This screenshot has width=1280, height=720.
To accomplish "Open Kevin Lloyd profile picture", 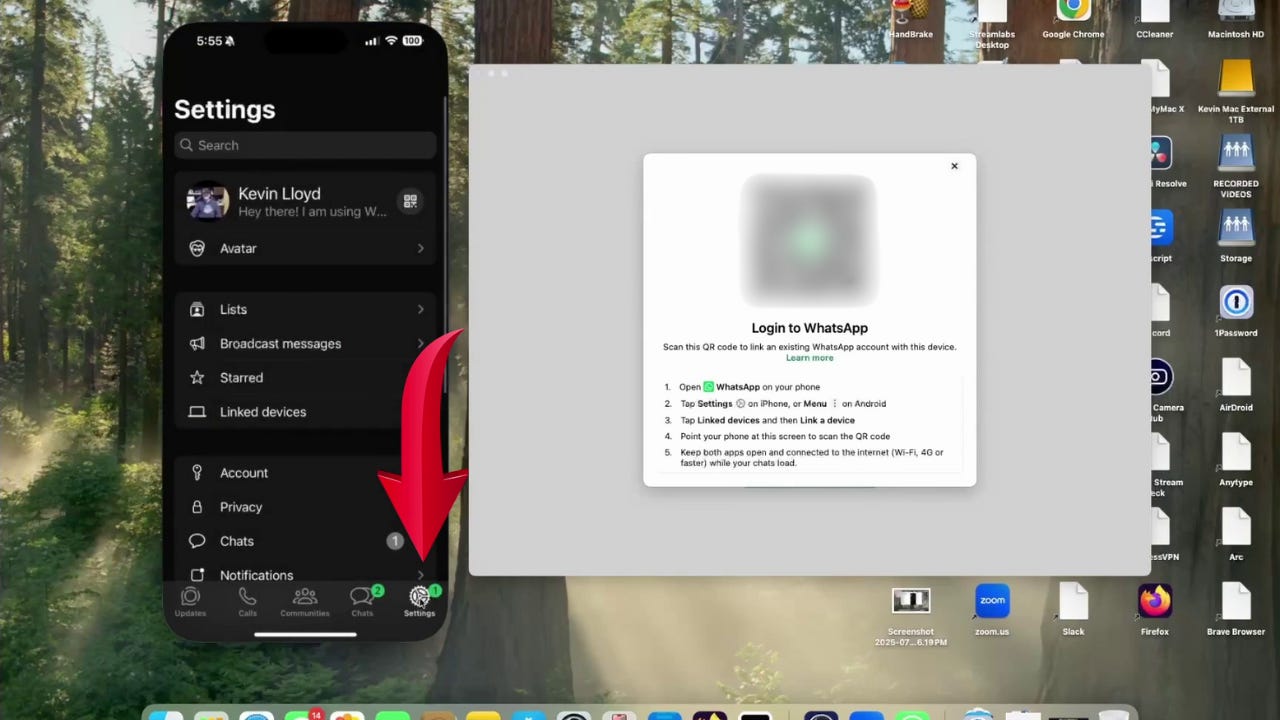I will tap(207, 201).
